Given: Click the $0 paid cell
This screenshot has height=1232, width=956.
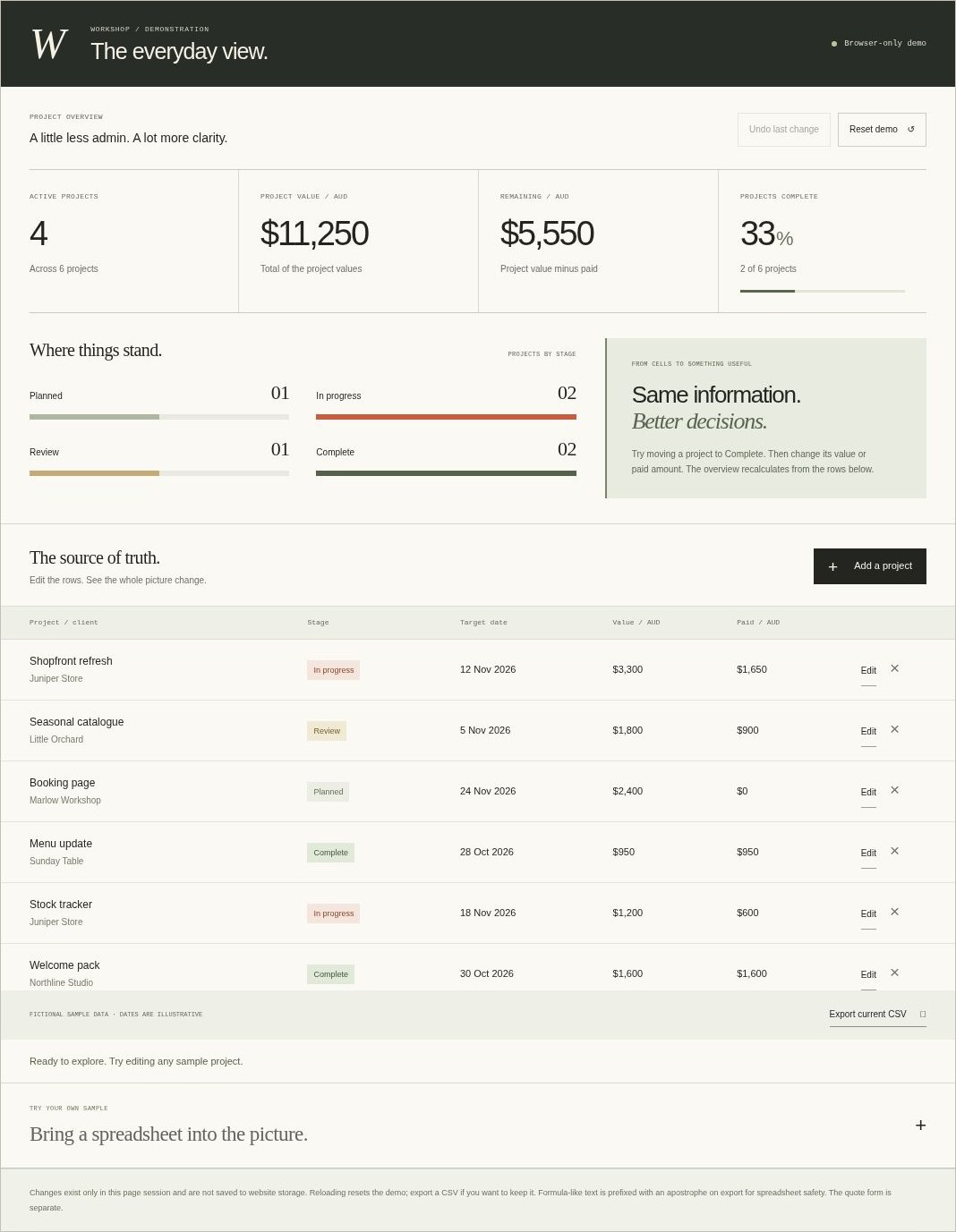Looking at the screenshot, I should coord(742,791).
